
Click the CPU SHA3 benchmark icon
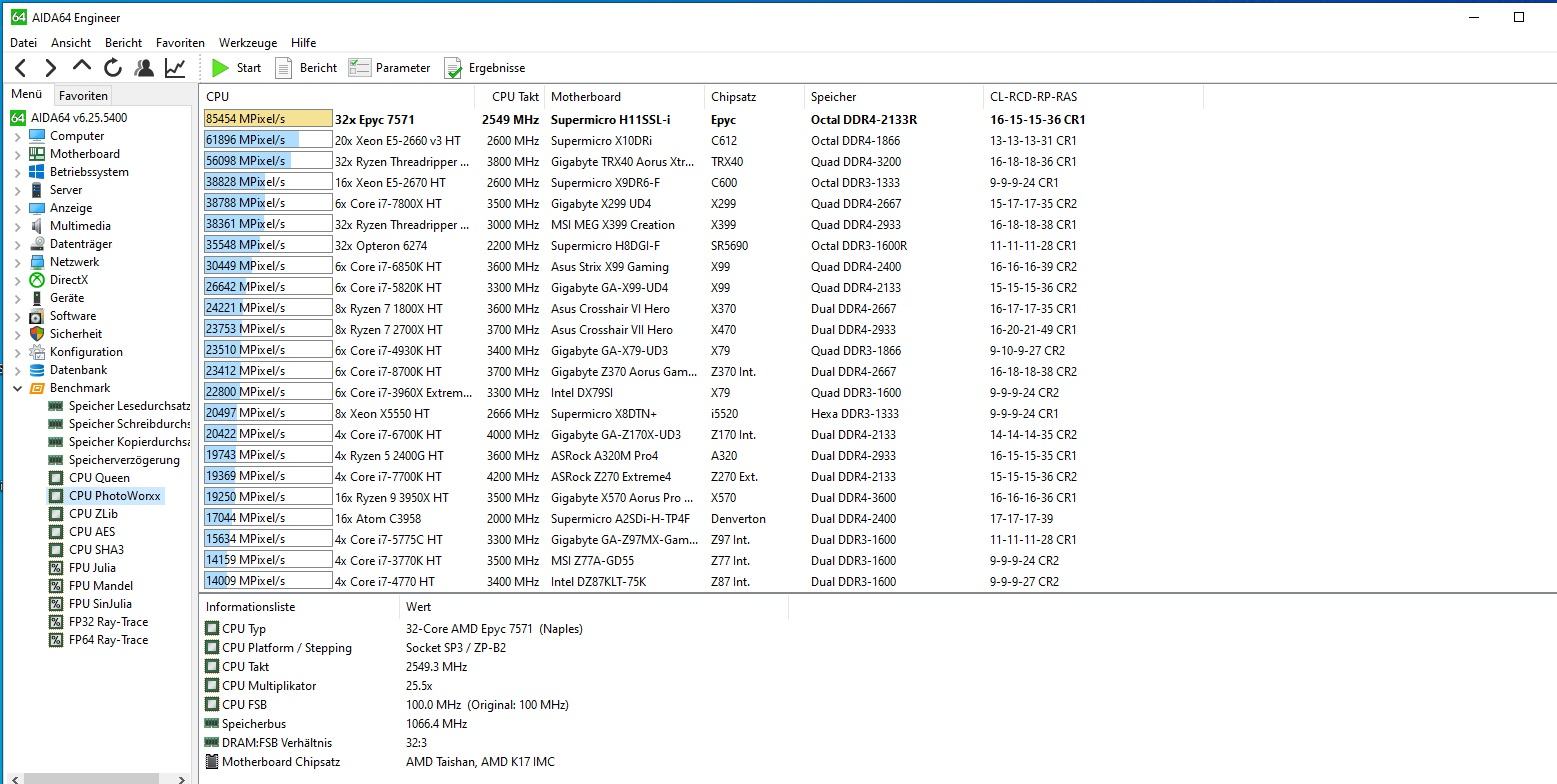56,550
